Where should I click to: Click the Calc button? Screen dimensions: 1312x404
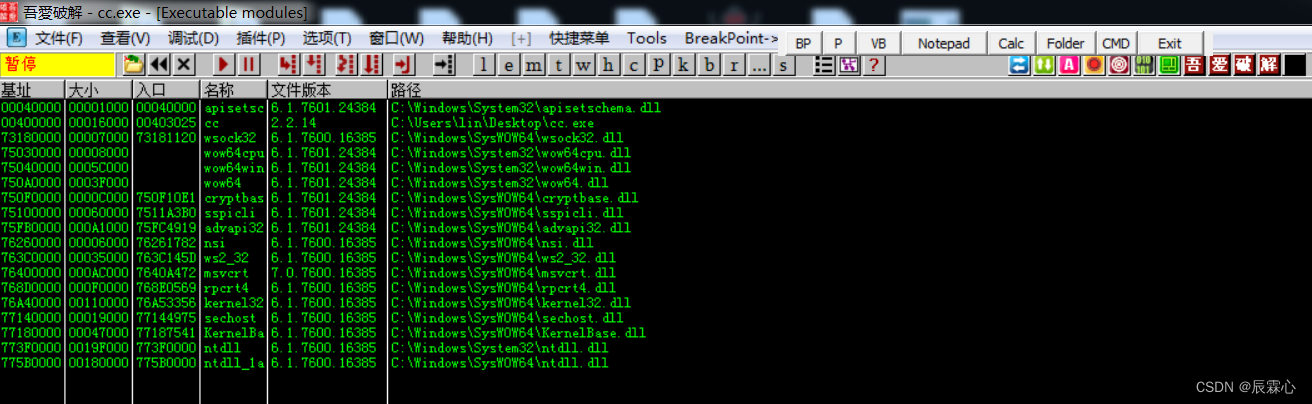point(1011,43)
